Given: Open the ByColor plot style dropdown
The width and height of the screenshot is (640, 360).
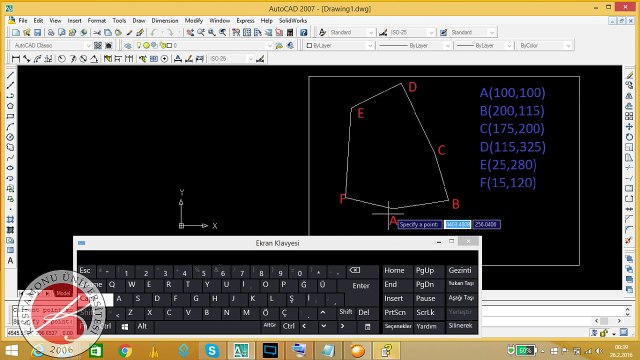Looking at the screenshot, I should pyautogui.click(x=544, y=46).
